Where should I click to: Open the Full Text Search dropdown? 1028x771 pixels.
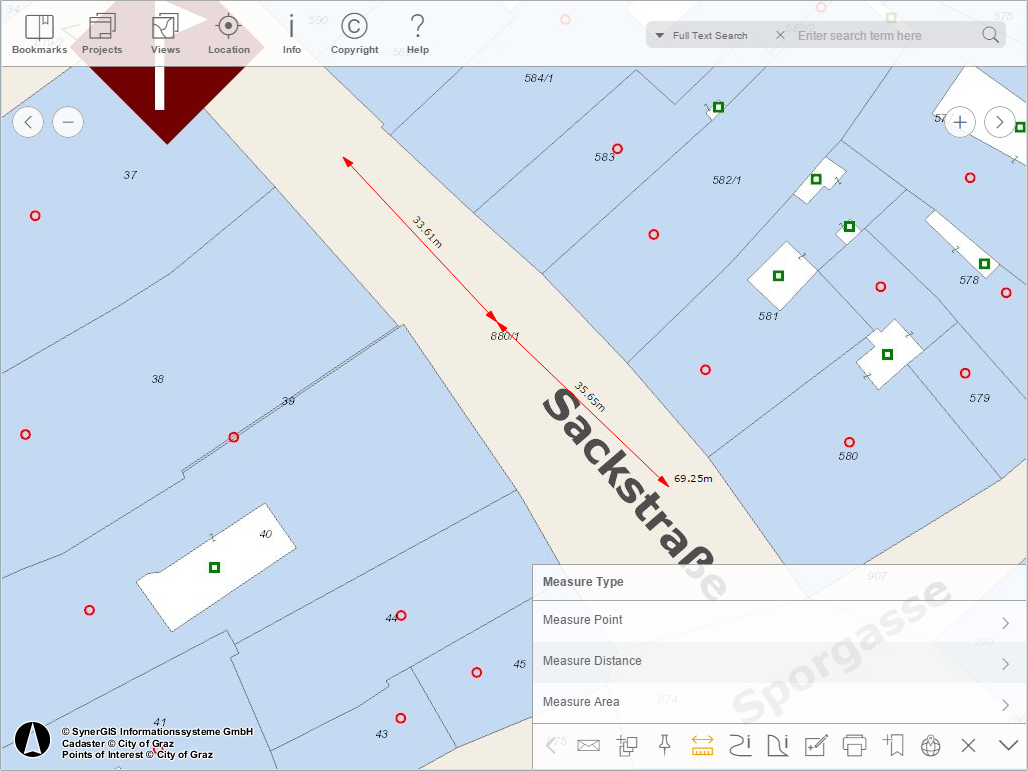click(x=701, y=35)
